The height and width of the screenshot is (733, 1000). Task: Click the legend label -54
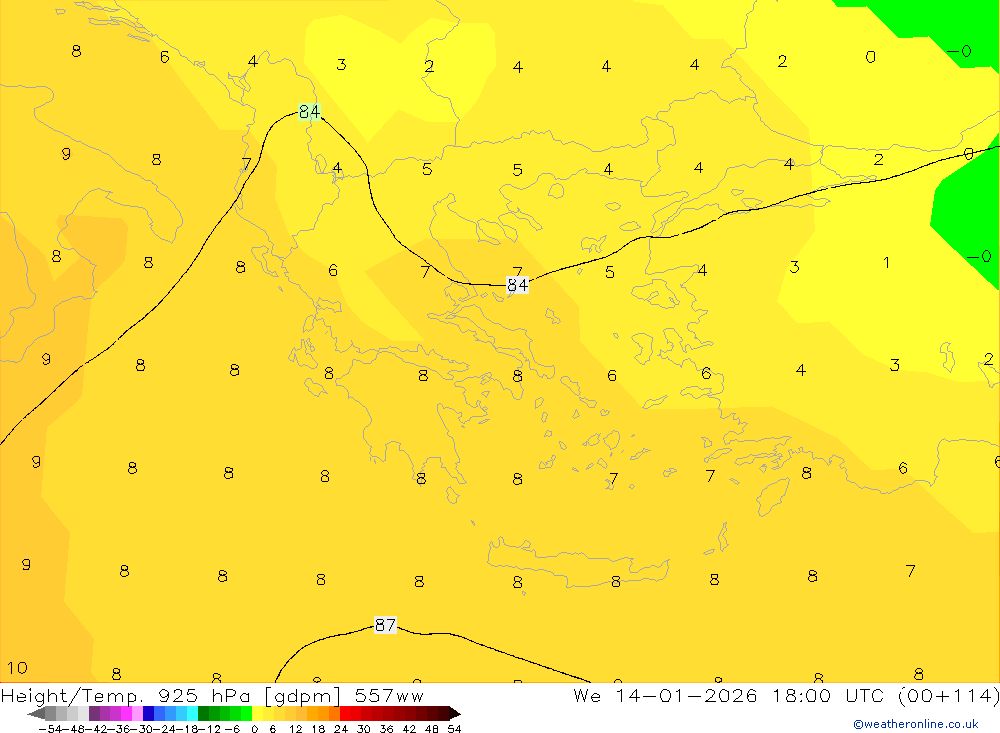click(x=51, y=729)
